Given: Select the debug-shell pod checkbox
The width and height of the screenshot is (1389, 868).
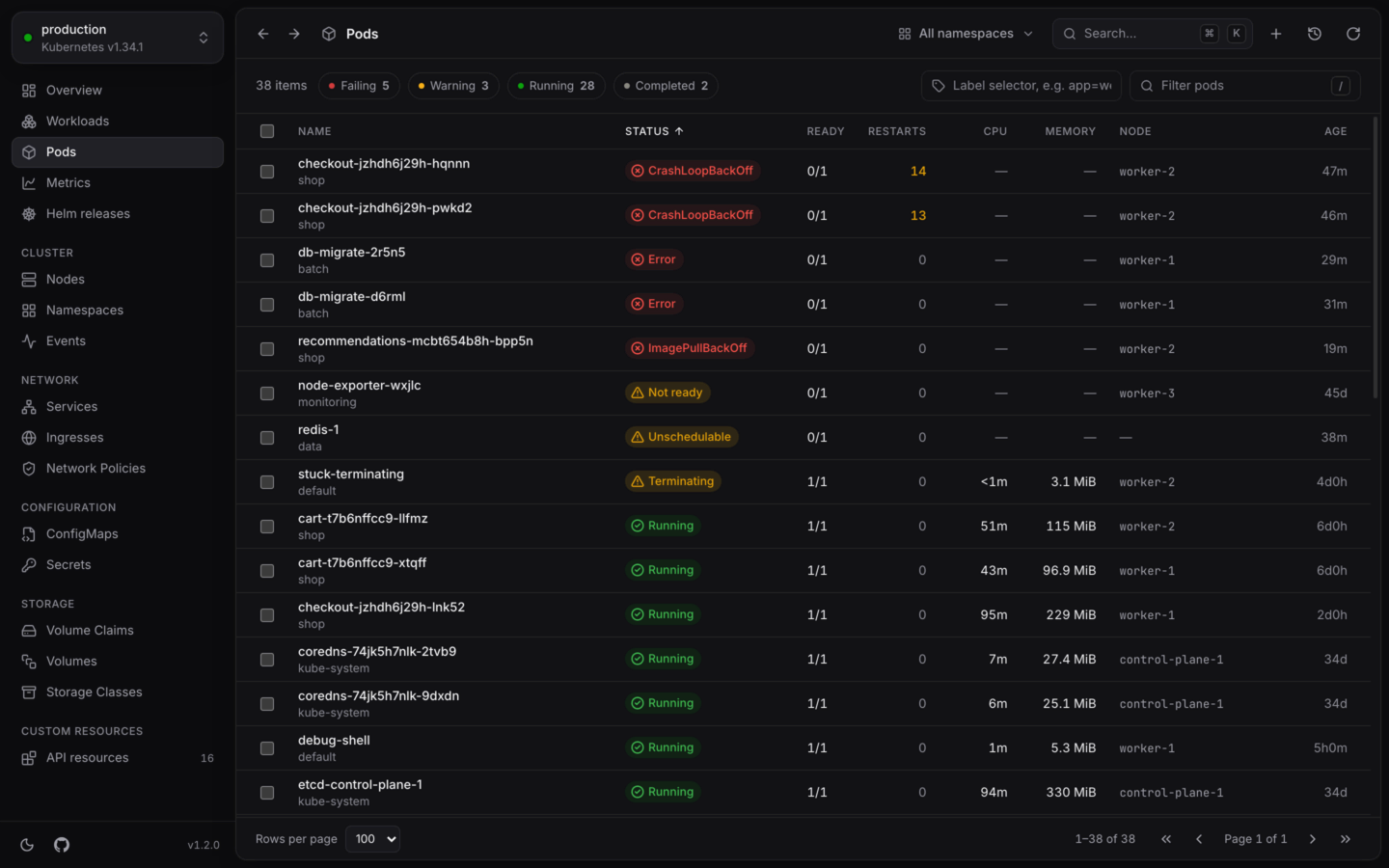Looking at the screenshot, I should tap(267, 748).
